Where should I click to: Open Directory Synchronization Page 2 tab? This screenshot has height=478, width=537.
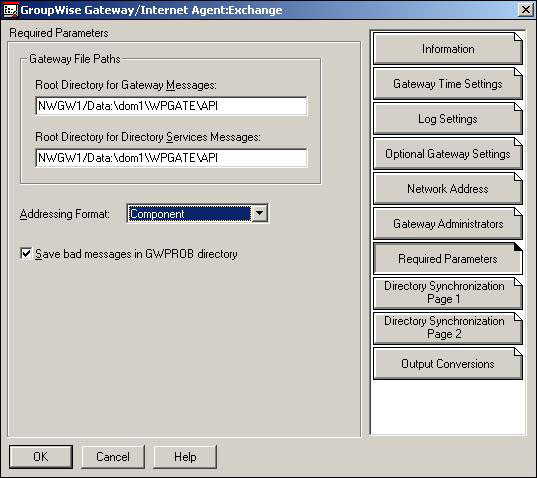pos(448,328)
